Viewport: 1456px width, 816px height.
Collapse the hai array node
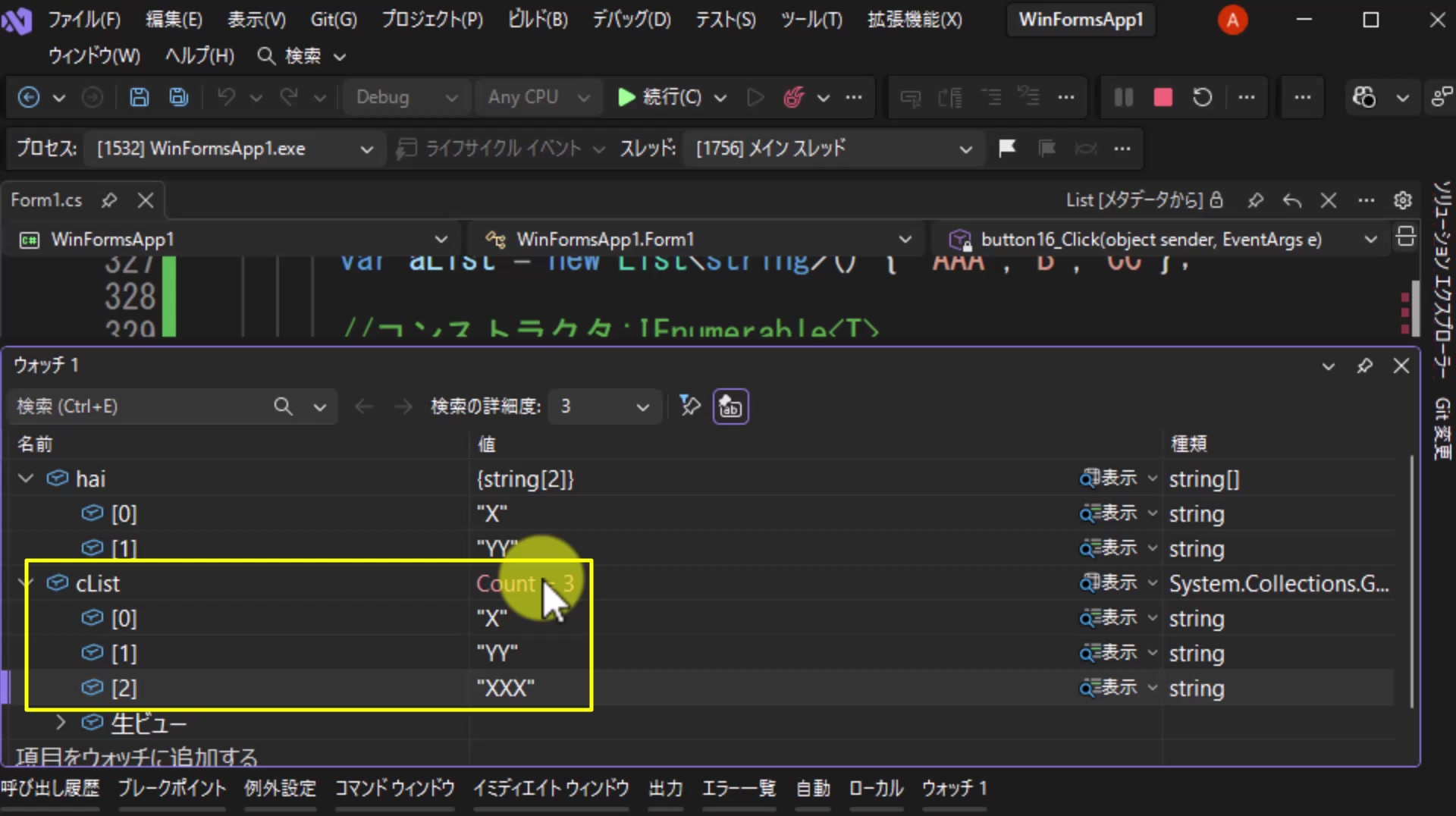pos(26,479)
